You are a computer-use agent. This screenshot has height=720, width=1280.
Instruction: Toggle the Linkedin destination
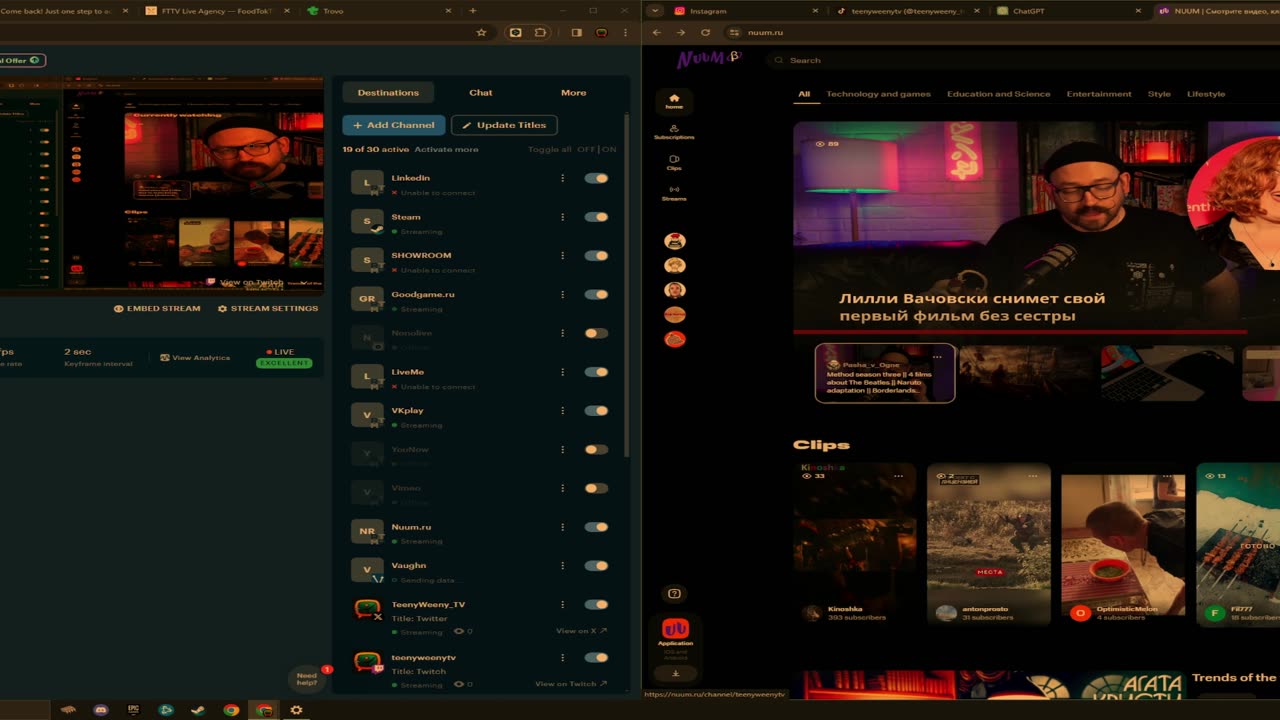596,178
